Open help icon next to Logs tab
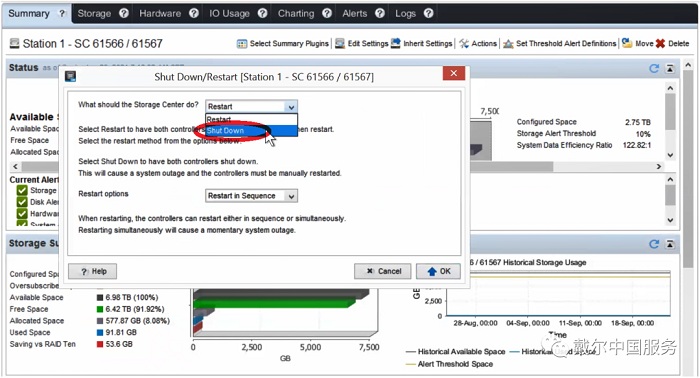 click(429, 13)
